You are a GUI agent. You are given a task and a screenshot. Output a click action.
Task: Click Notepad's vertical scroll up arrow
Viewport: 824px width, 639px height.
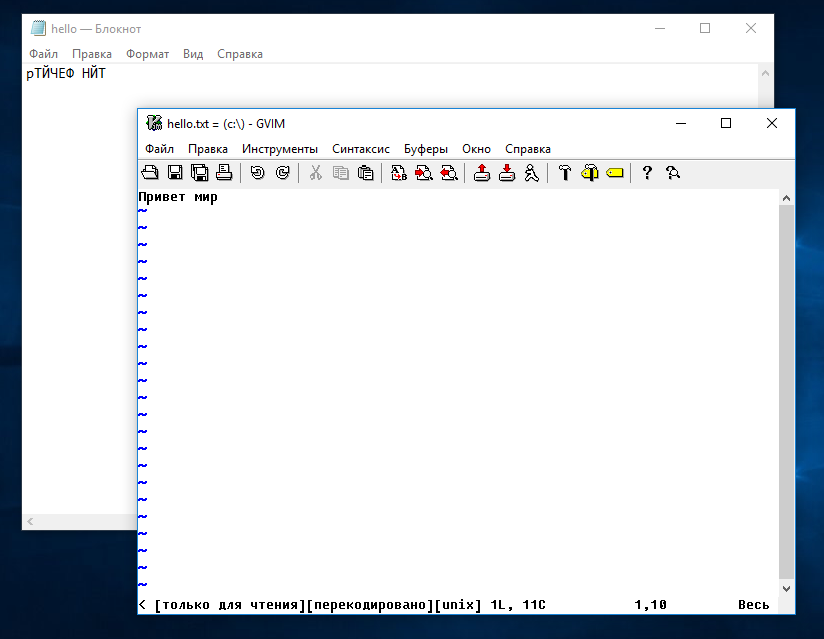(x=765, y=73)
